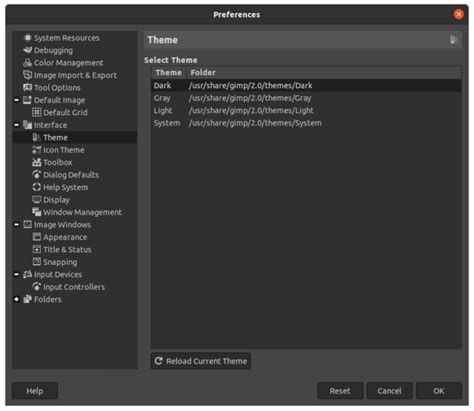
Task: Click the Reset button
Action: pyautogui.click(x=340, y=391)
